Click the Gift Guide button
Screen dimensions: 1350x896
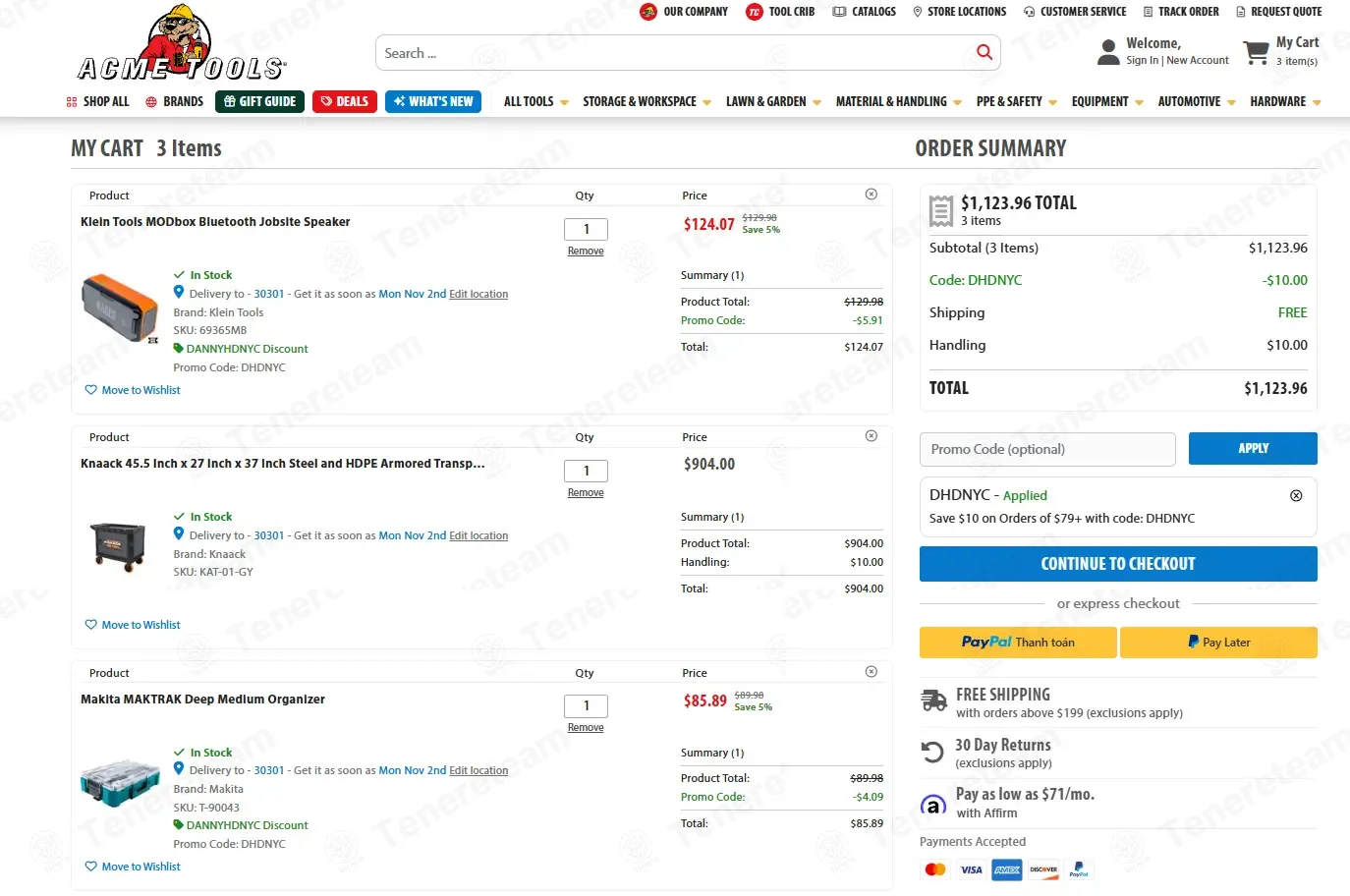point(259,101)
